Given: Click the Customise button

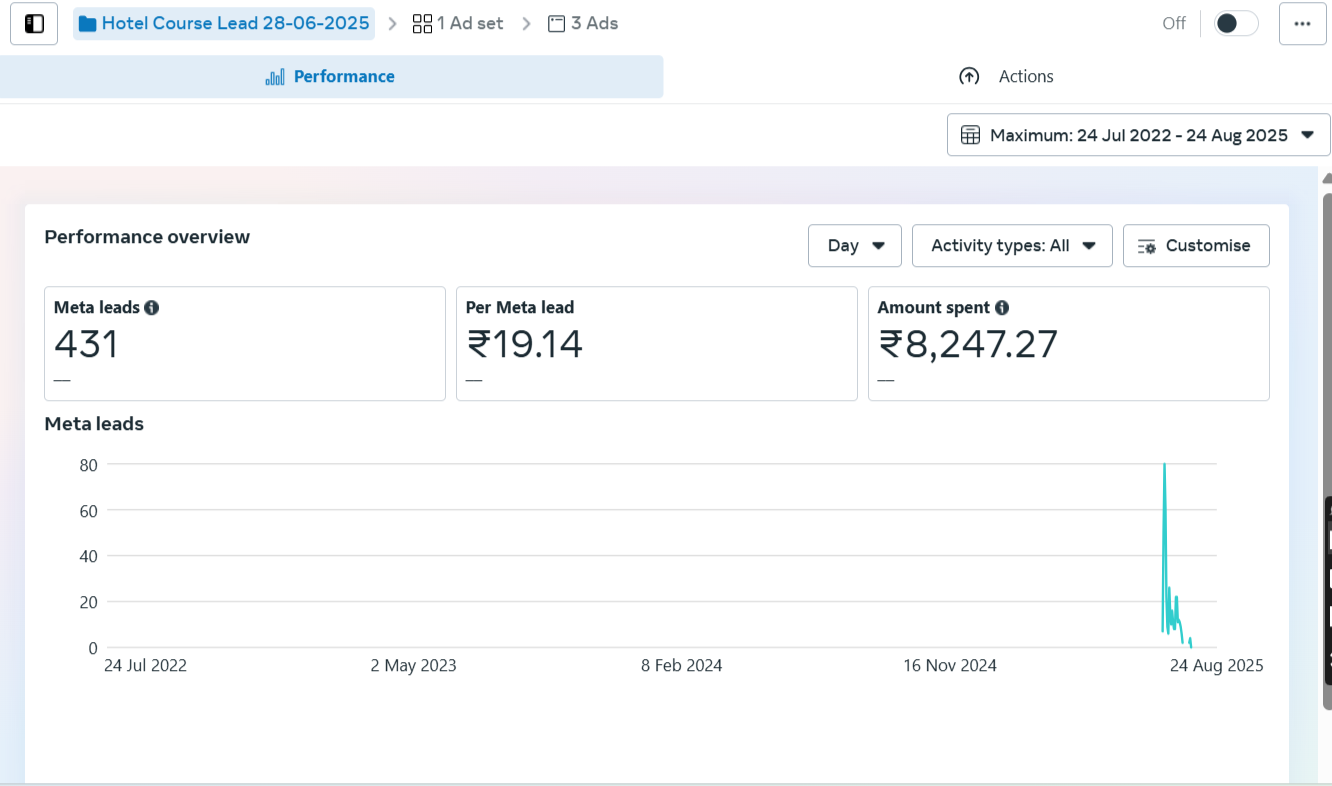Looking at the screenshot, I should pyautogui.click(x=1196, y=246).
